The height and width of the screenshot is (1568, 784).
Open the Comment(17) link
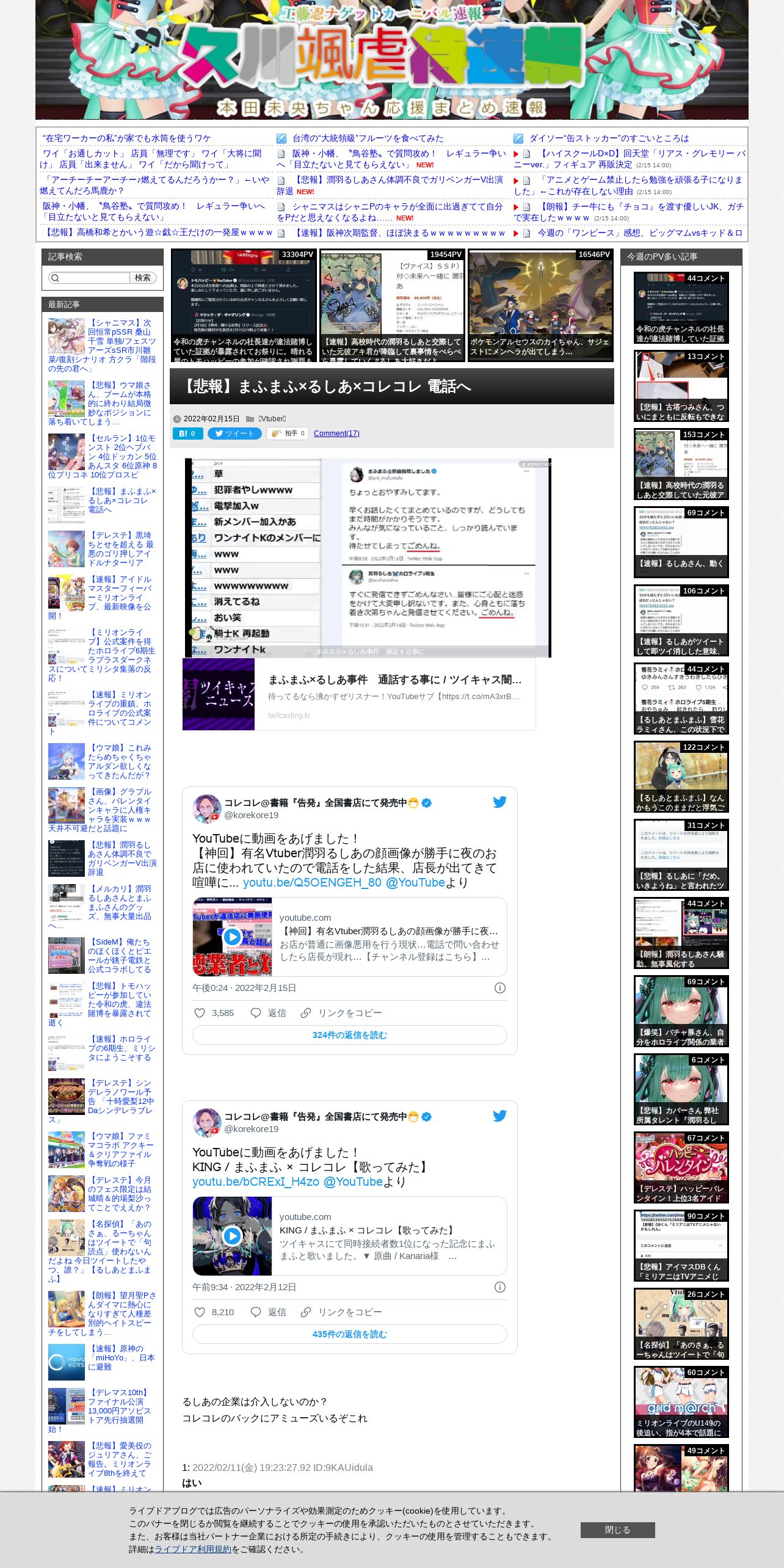pyautogui.click(x=336, y=434)
